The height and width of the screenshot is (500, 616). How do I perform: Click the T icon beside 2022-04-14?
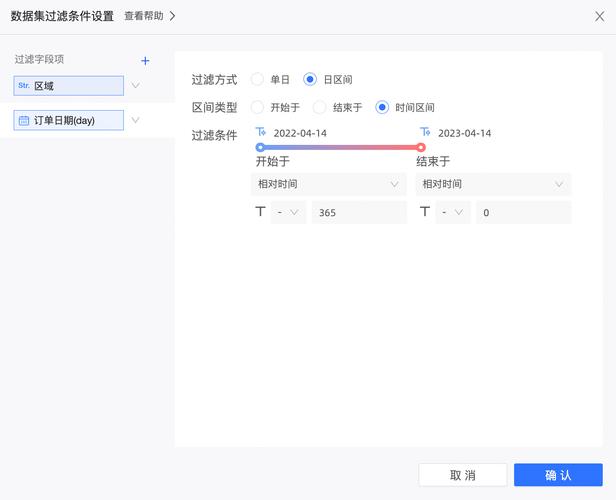click(261, 132)
